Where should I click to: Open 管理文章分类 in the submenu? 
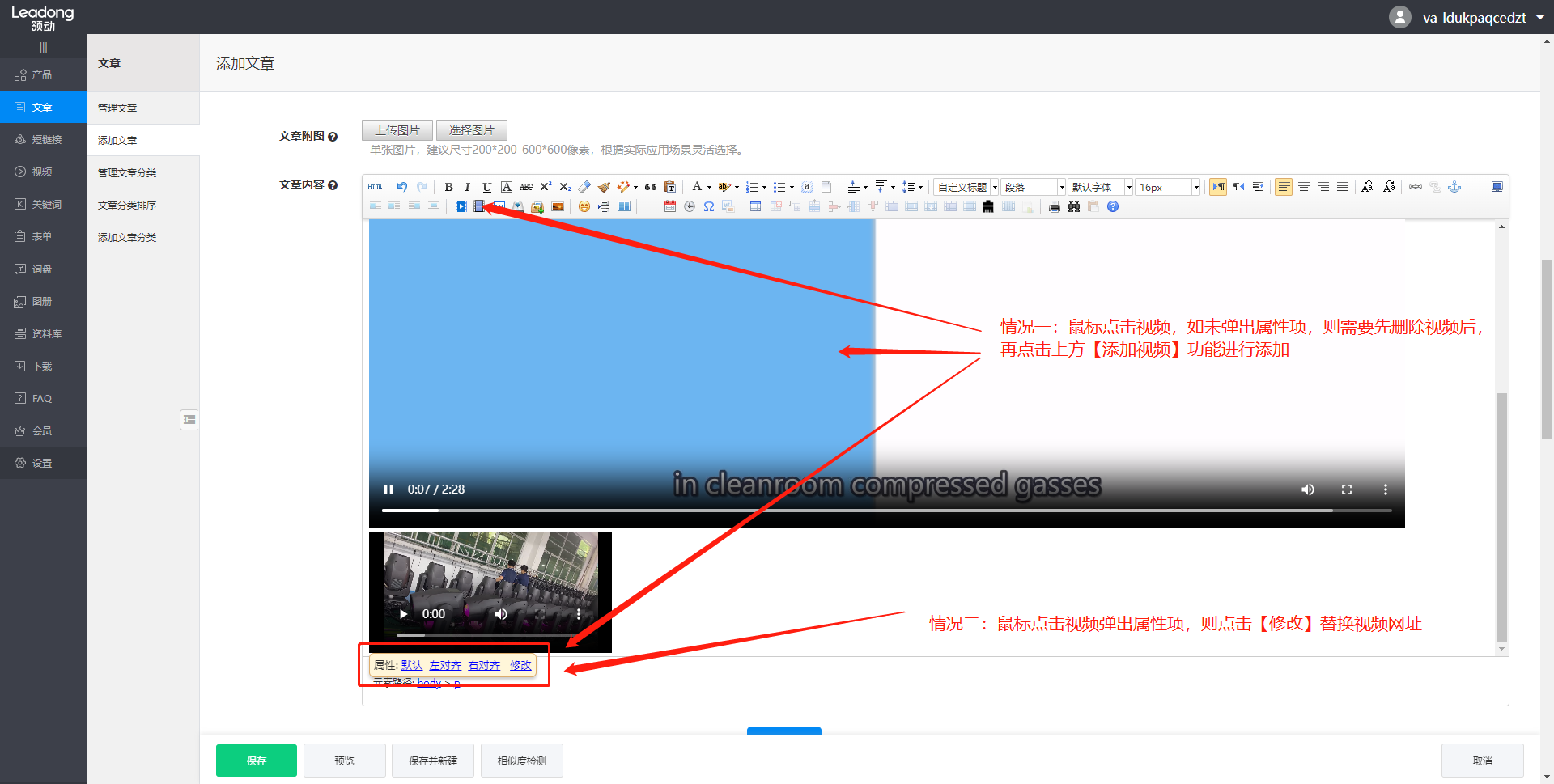pos(127,172)
